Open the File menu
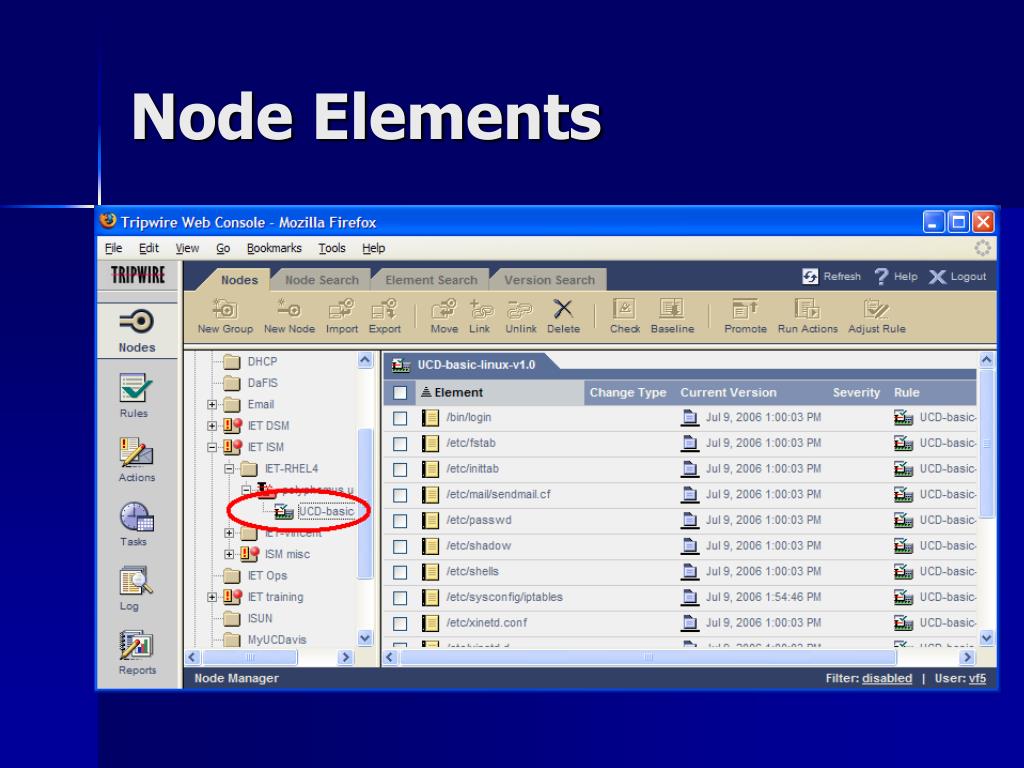The image size is (1024, 768). click(114, 248)
